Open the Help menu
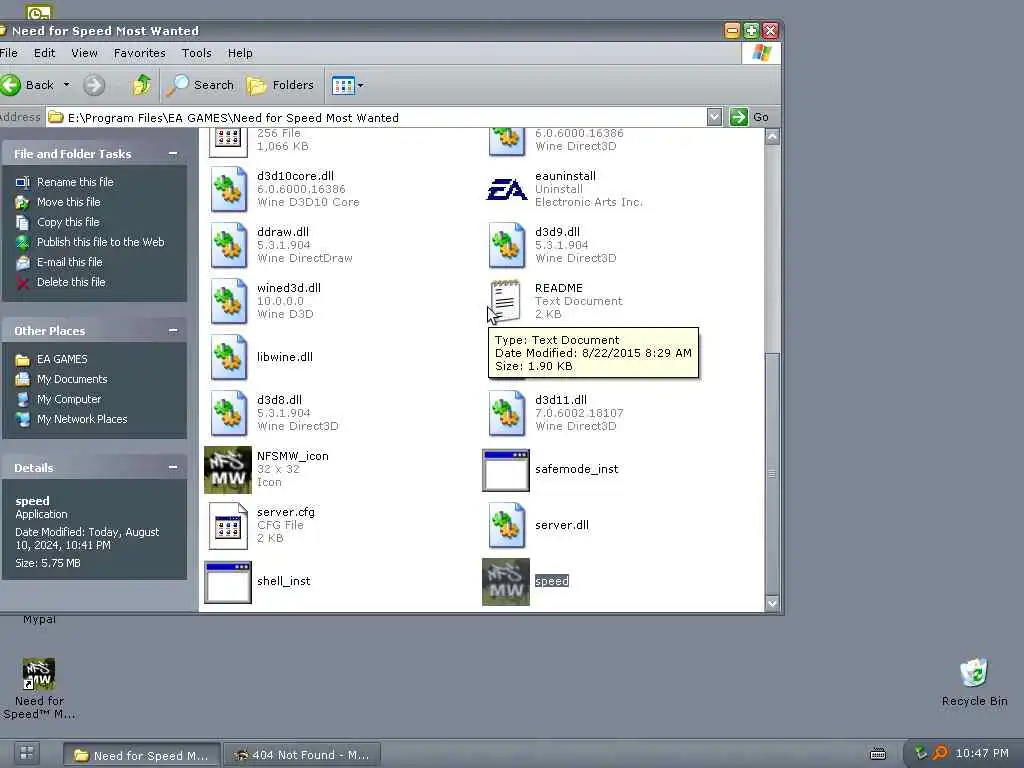This screenshot has width=1024, height=768. click(x=240, y=53)
